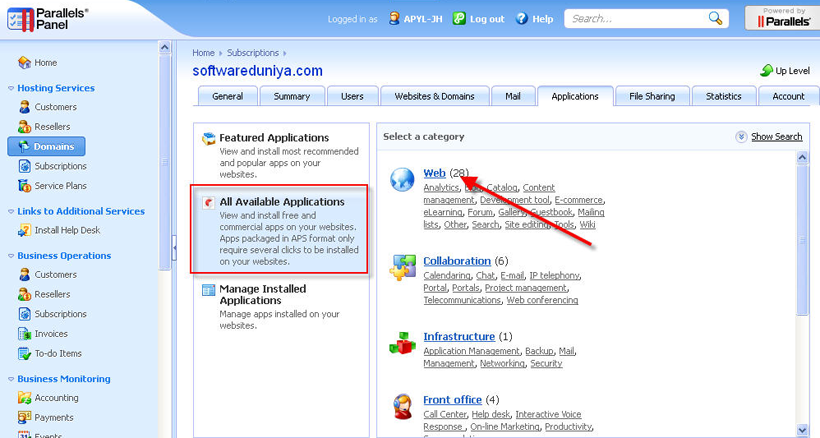Click the Front office headset icon

coord(402,407)
